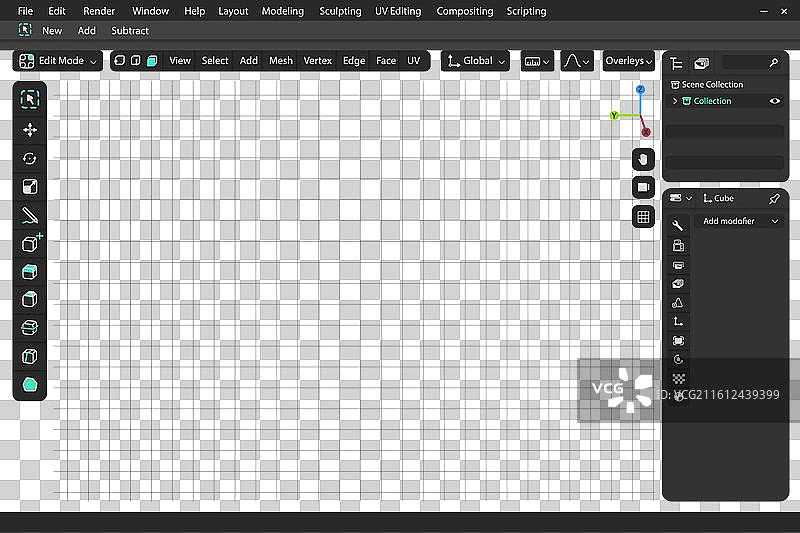Open the Render menu
Screen dimensions: 800x533
[x=99, y=11]
